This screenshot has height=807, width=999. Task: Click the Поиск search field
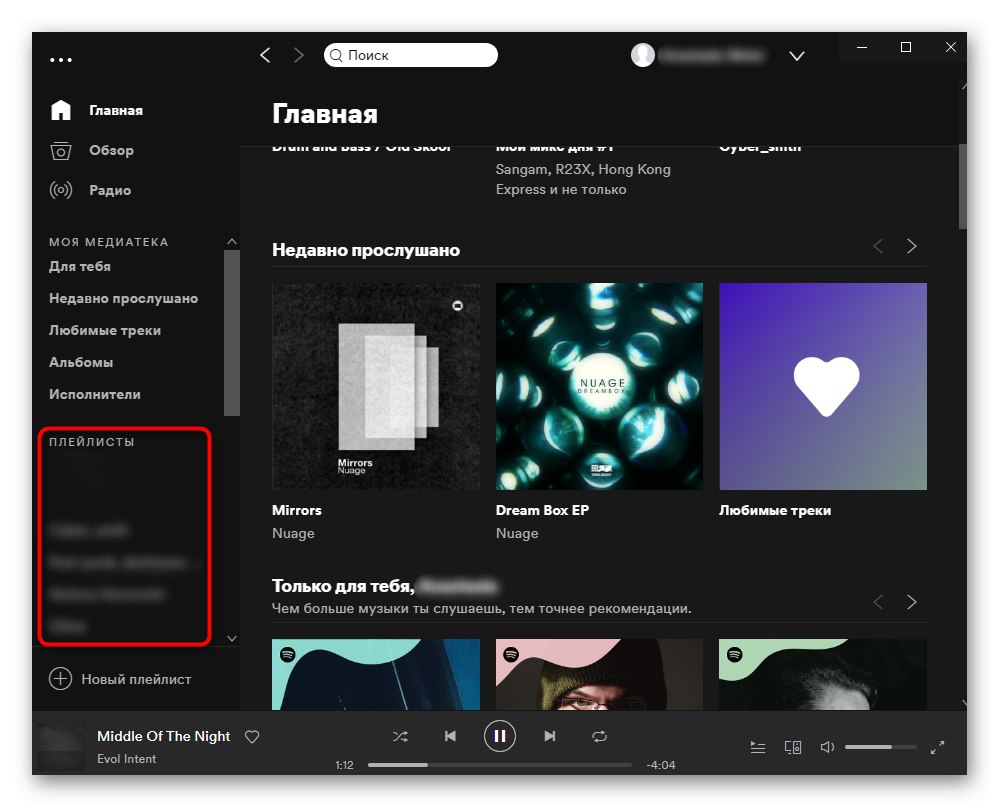click(x=411, y=55)
